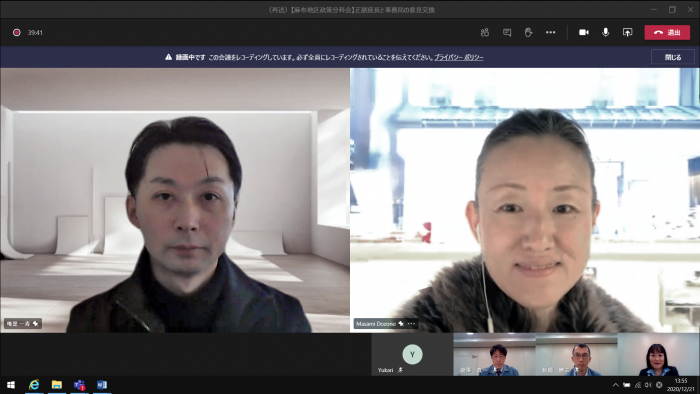Launch Internet Explorer from the taskbar
Image resolution: width=700 pixels, height=394 pixels.
coord(34,385)
